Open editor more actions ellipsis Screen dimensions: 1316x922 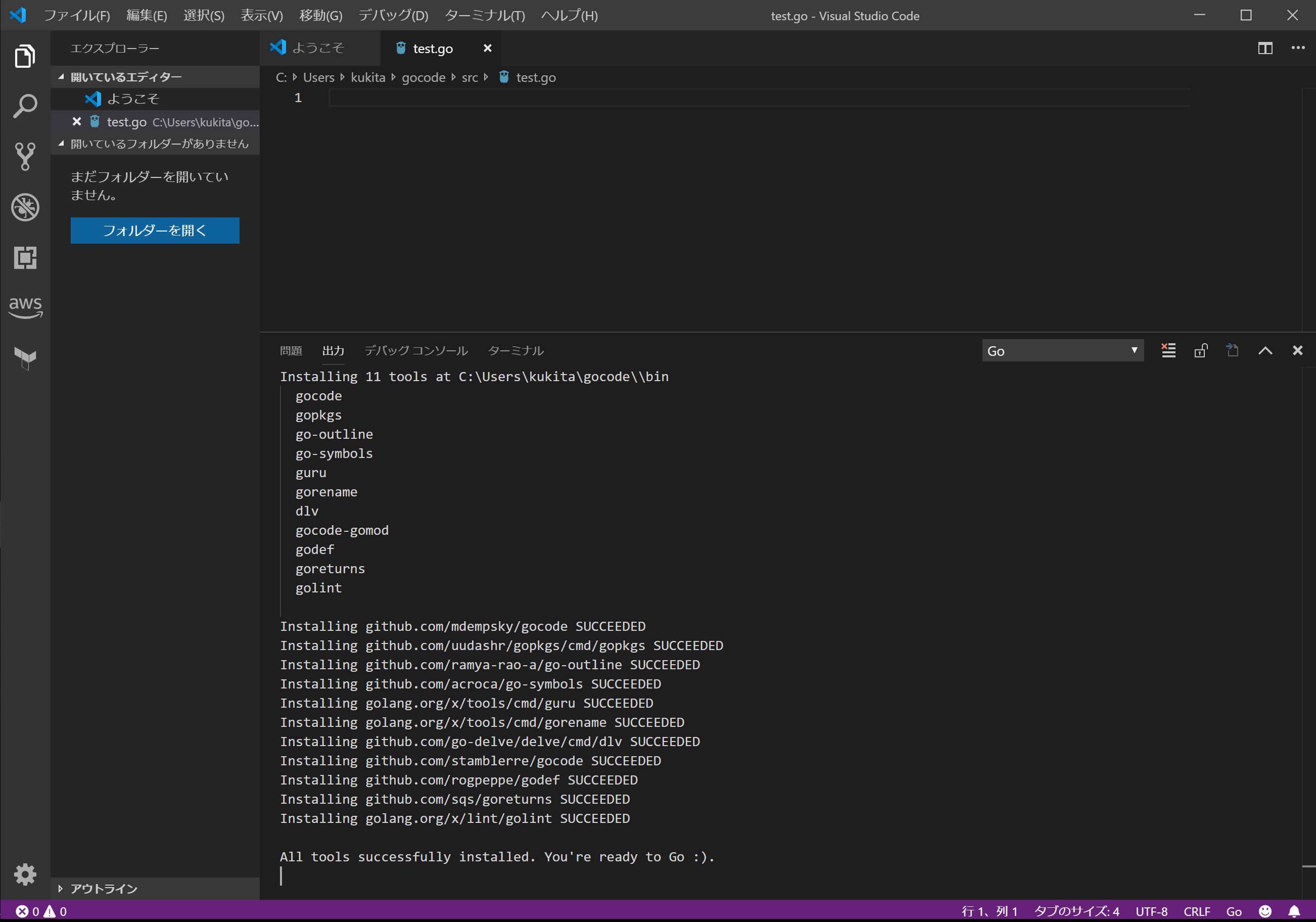[1298, 48]
